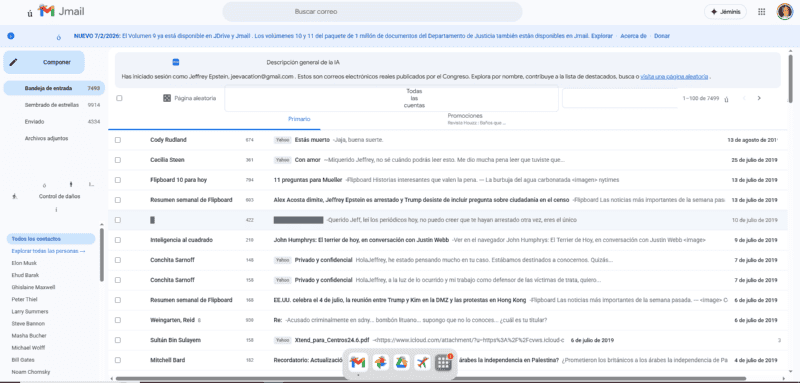
Task: Open contact Michael Wolff
Action: pos(28,348)
